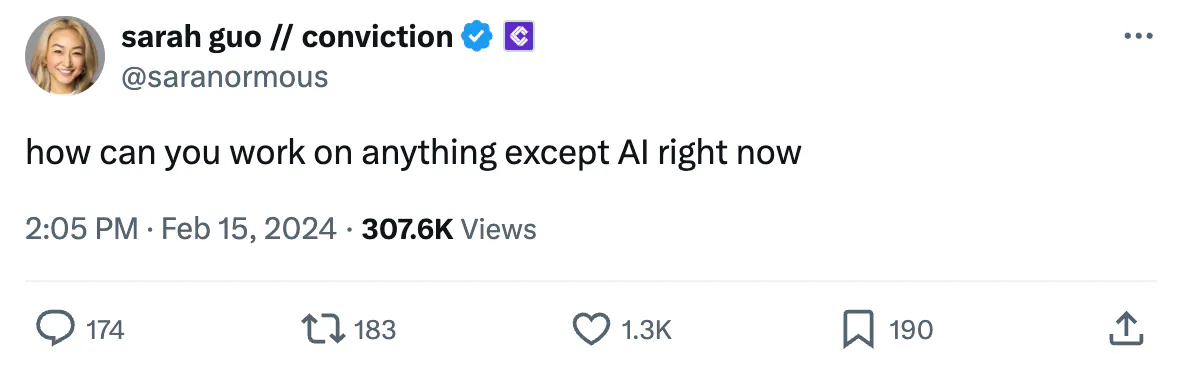1188x374 pixels.
Task: Click the tweet text about working on AI
Action: (414, 154)
